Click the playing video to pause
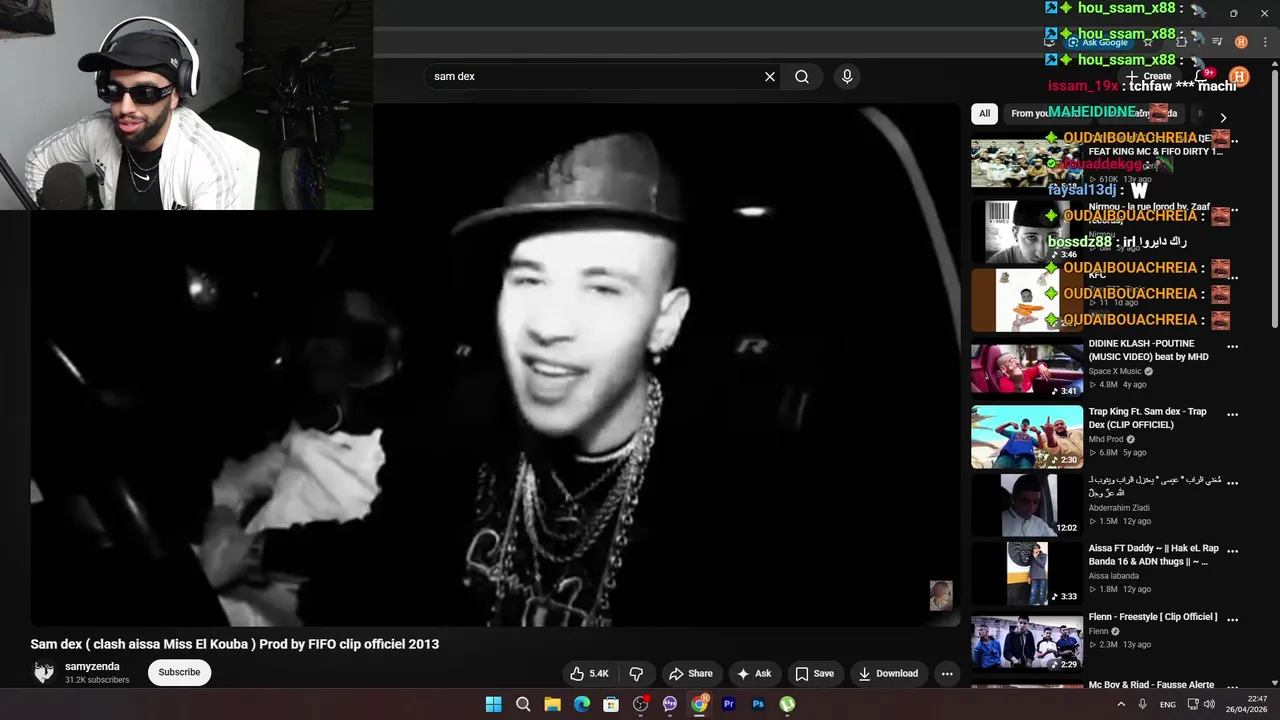1280x720 pixels. pyautogui.click(x=495, y=365)
